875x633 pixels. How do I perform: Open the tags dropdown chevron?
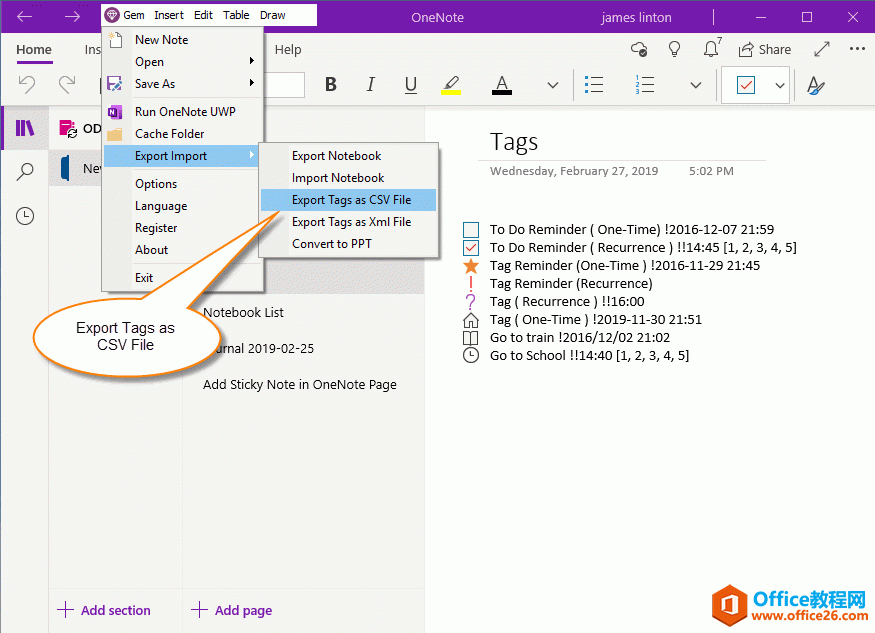[x=780, y=85]
